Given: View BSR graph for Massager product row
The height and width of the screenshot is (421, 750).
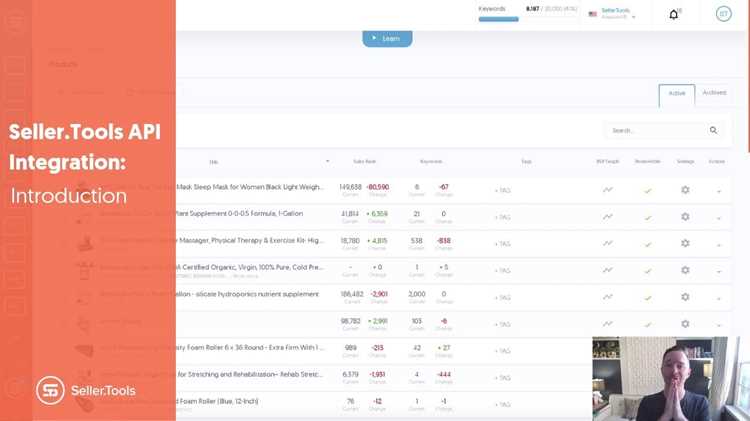Looking at the screenshot, I should point(607,244).
